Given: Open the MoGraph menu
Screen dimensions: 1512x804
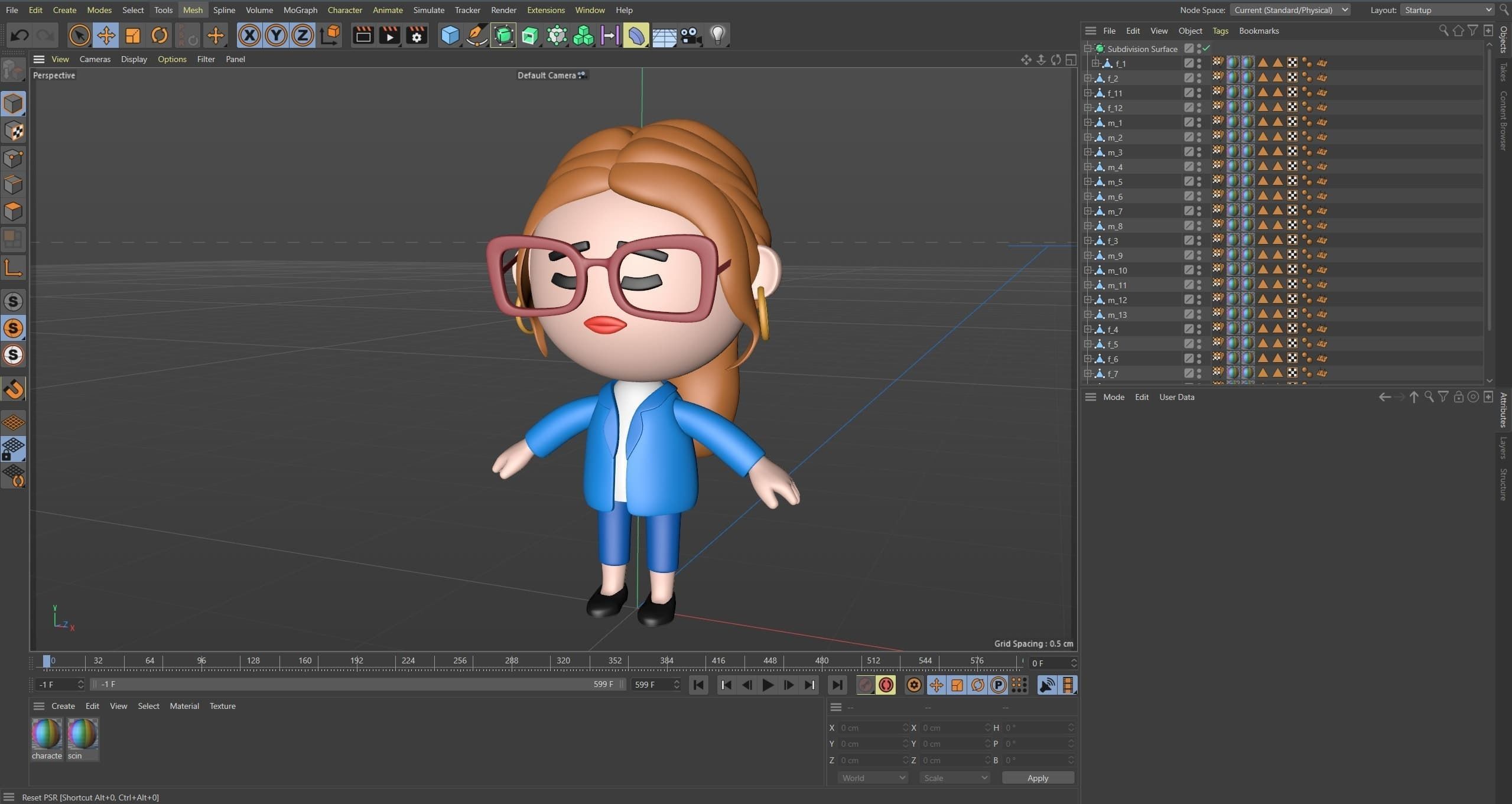Looking at the screenshot, I should 300,10.
